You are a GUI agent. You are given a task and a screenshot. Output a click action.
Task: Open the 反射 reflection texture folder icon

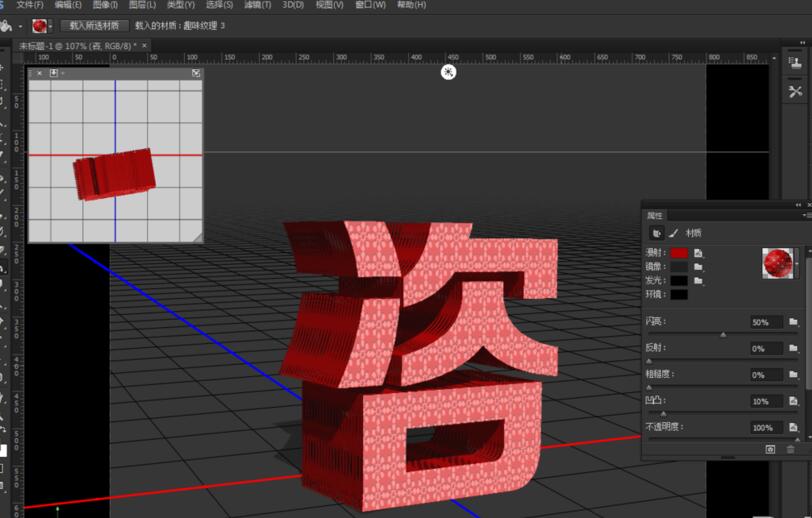tap(793, 348)
